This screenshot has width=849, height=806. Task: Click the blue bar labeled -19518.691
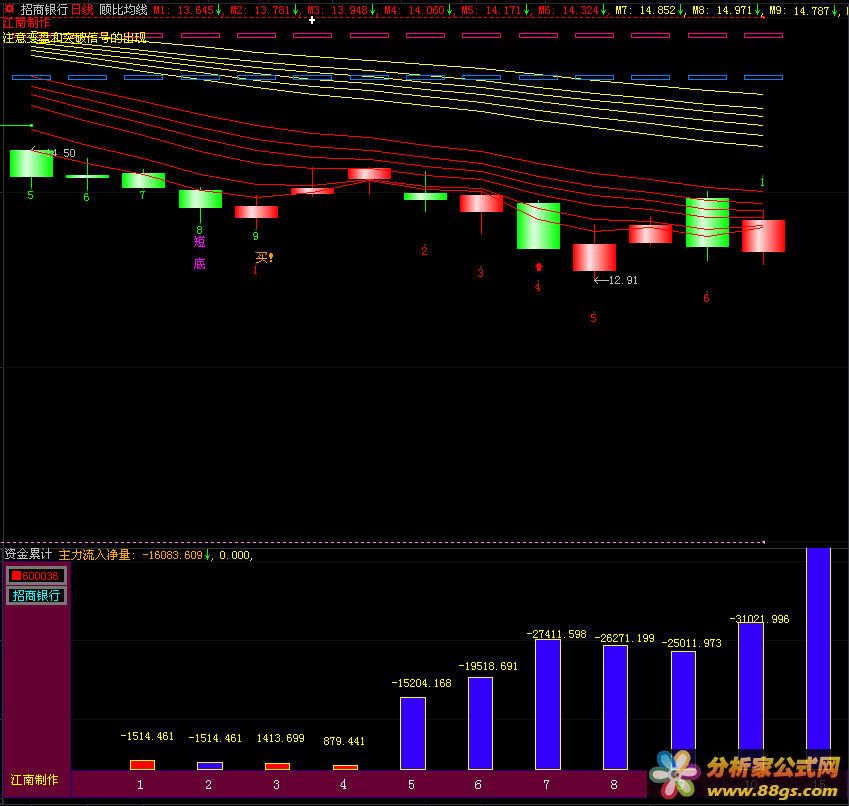[x=480, y=723]
